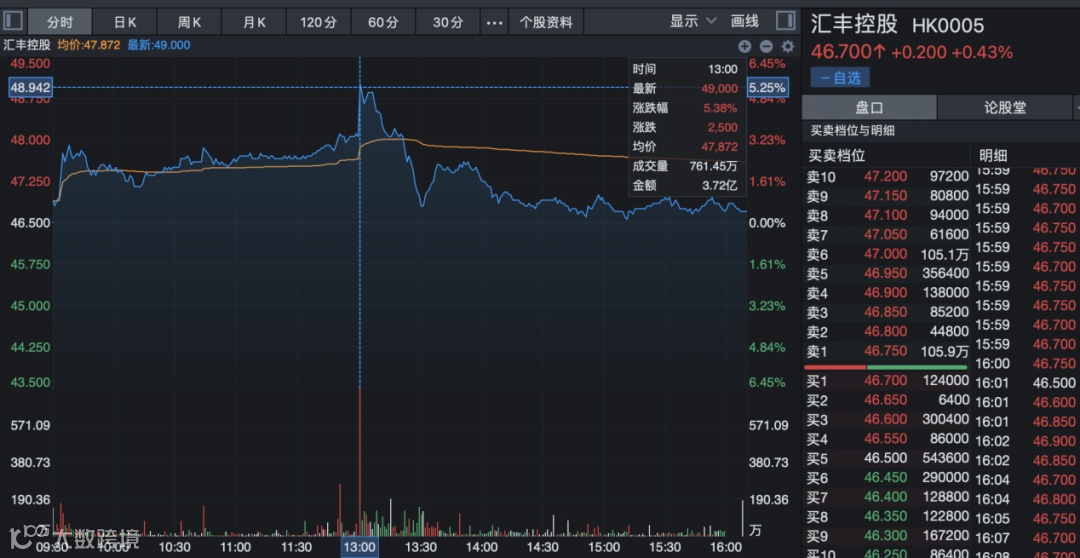This screenshot has height=558, width=1080.
Task: Remove stock via 自选 watchlist button
Action: tap(840, 78)
